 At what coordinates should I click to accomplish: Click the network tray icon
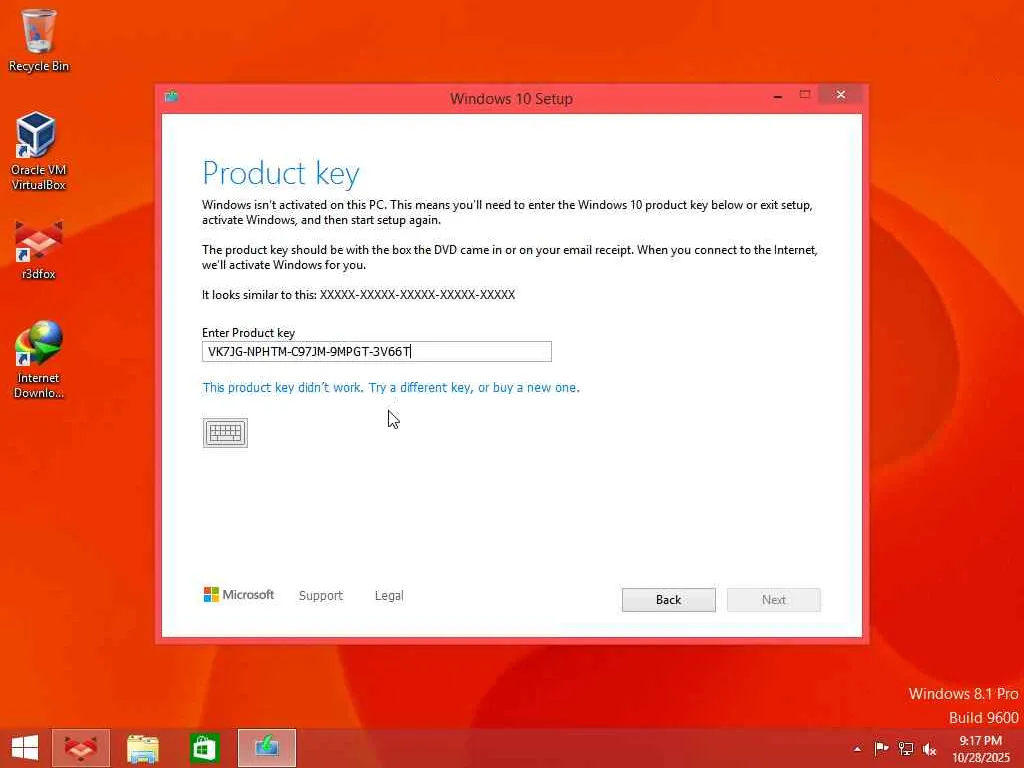click(906, 748)
